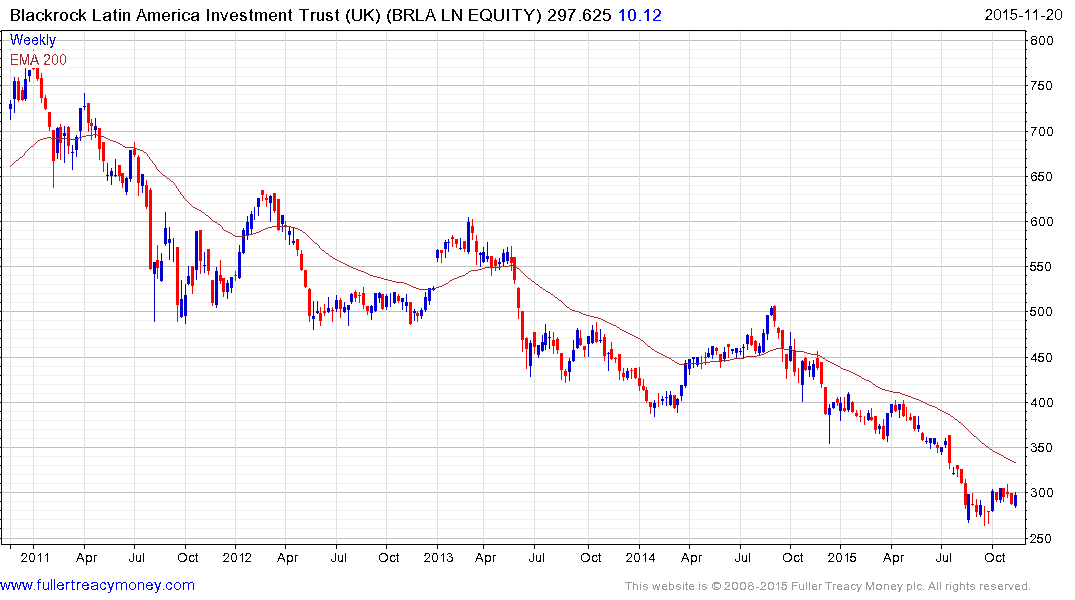Click the 500 price axis label
Screen dimensions: 1075x600
[x=1041, y=312]
